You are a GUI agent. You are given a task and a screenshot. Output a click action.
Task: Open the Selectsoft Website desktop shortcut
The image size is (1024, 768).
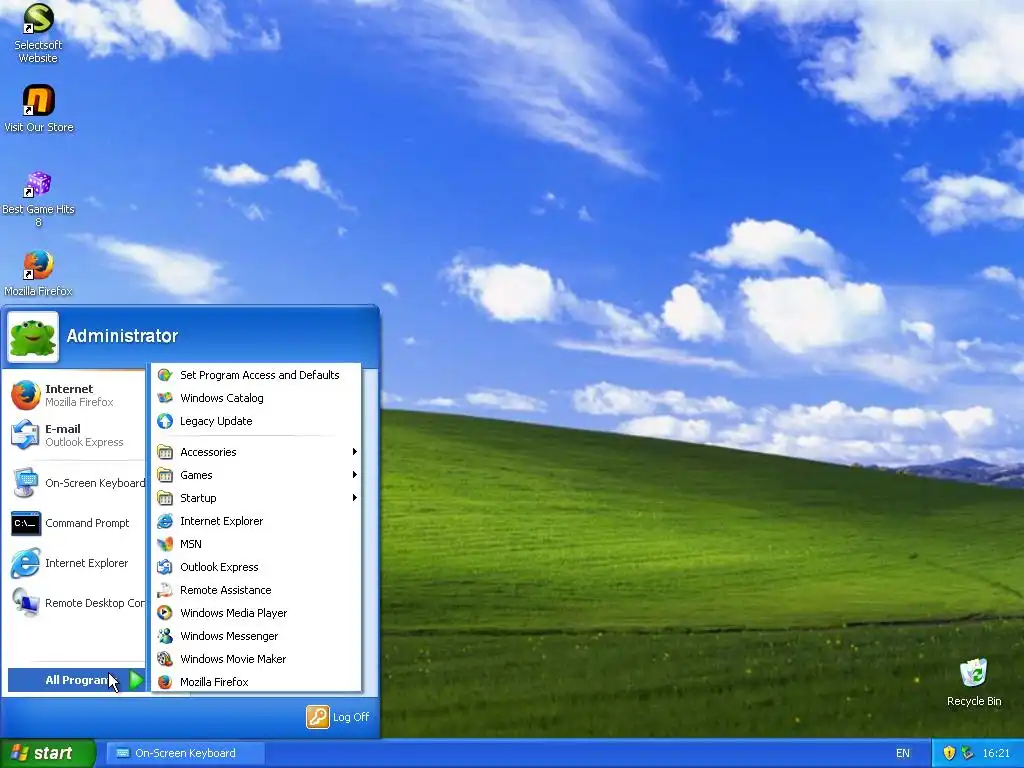pyautogui.click(x=39, y=33)
